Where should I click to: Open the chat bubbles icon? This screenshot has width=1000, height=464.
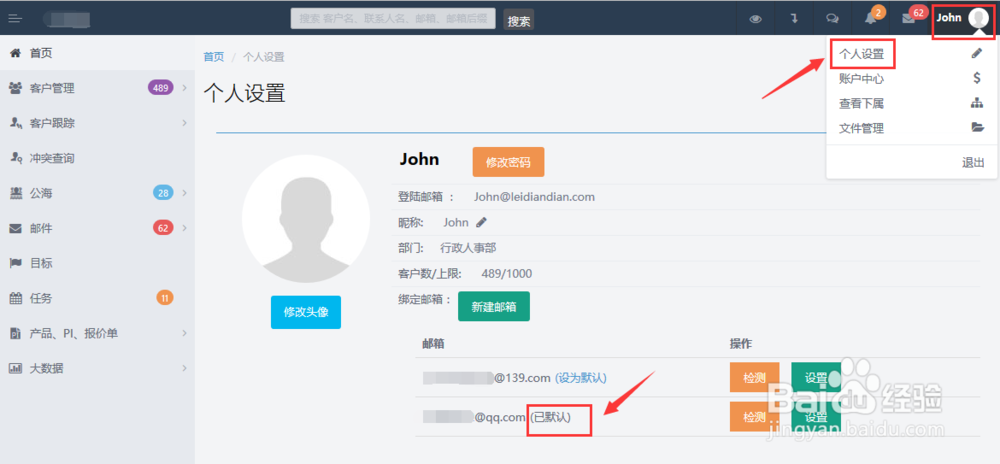[x=832, y=18]
